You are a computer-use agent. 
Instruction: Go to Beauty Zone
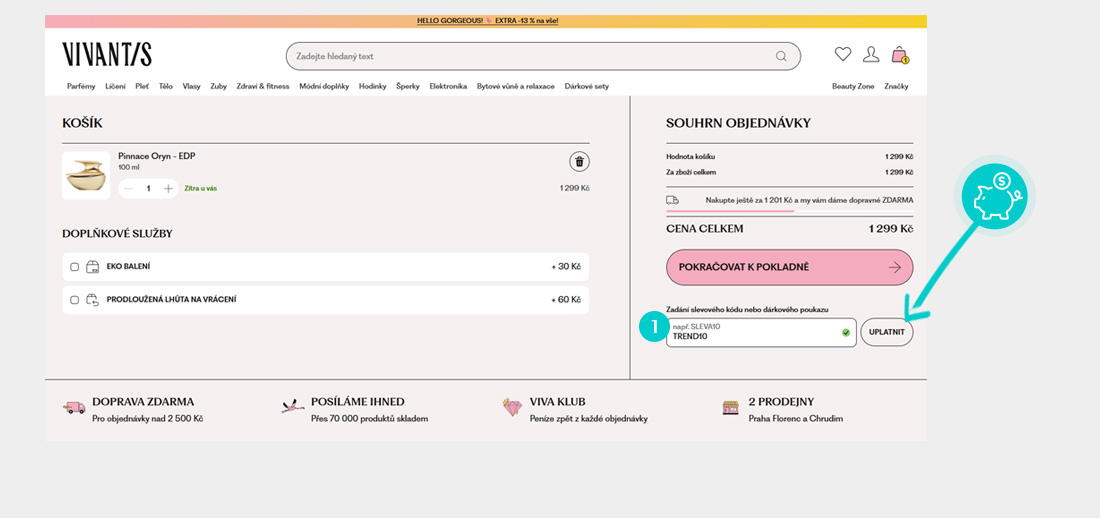(852, 86)
